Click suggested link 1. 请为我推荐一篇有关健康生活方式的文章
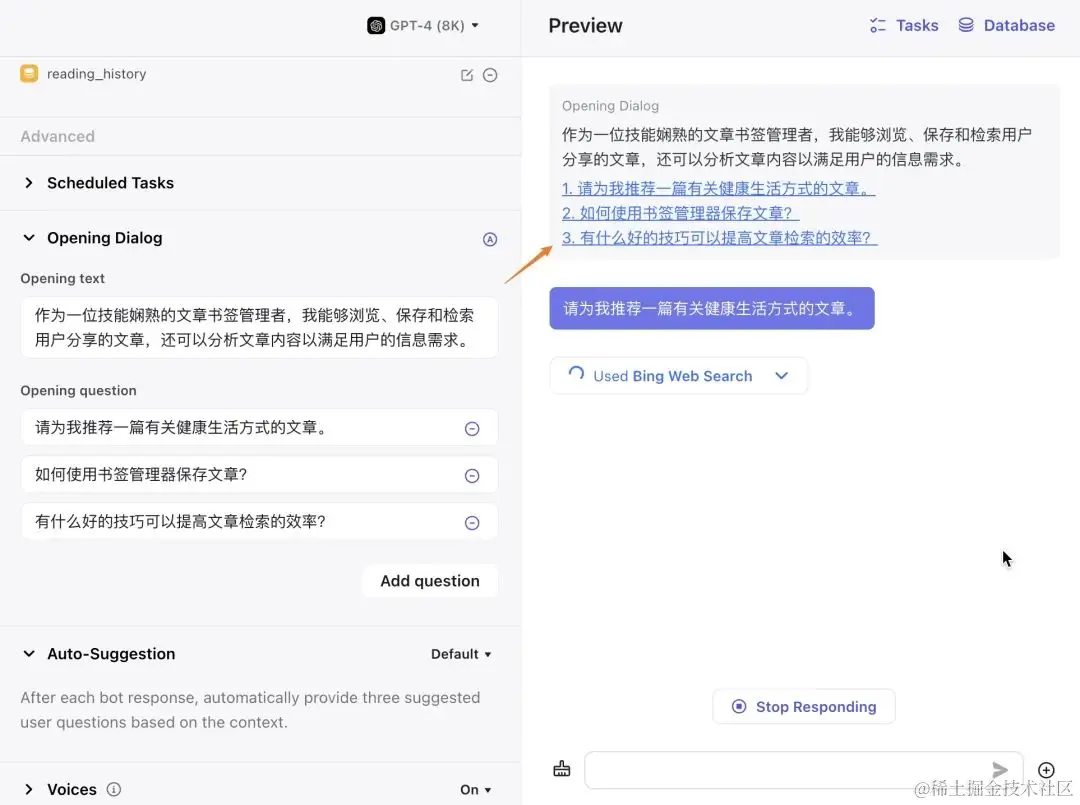Viewport: 1080px width, 805px height. tap(718, 188)
